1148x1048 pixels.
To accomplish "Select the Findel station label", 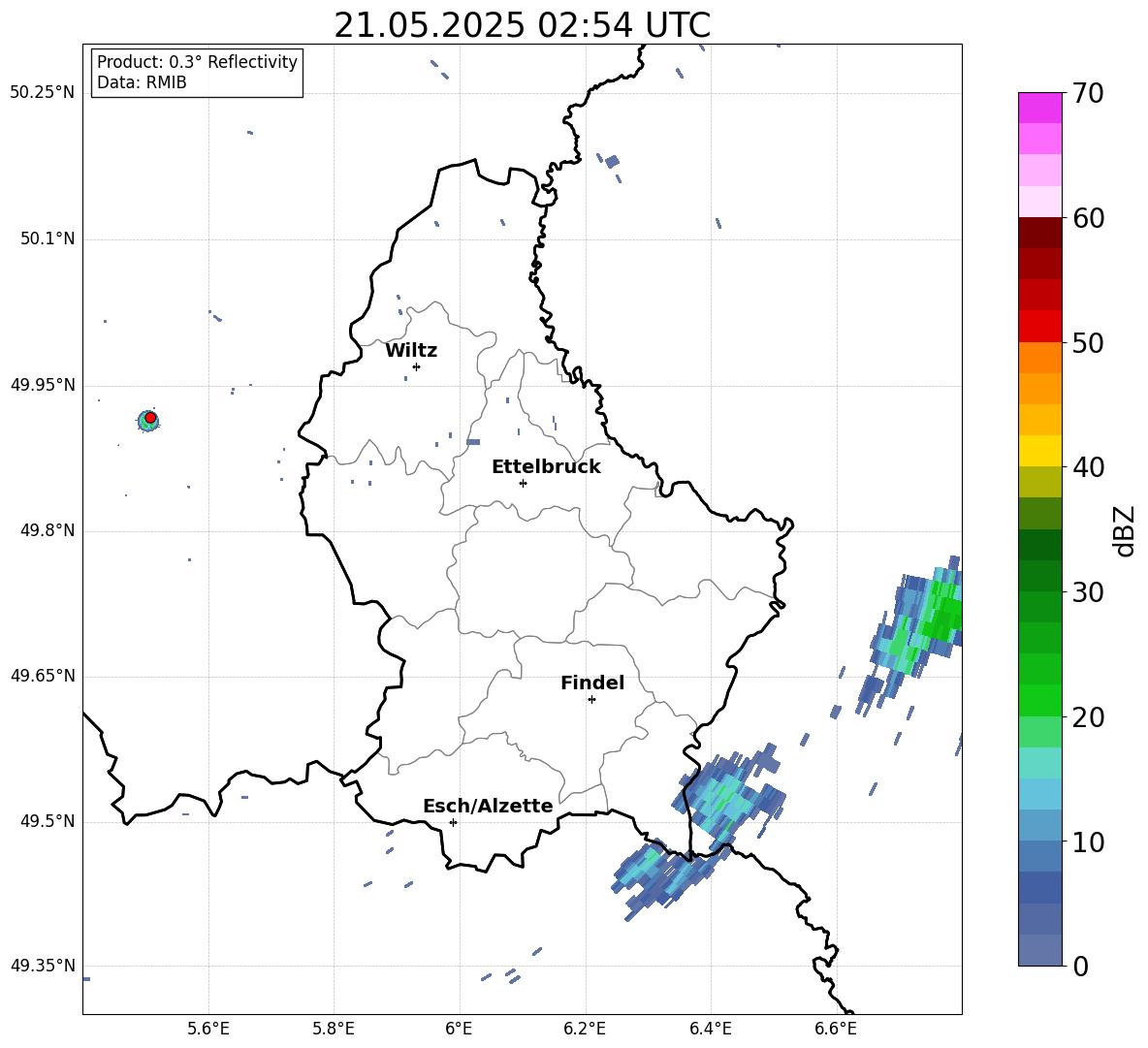I will [592, 683].
